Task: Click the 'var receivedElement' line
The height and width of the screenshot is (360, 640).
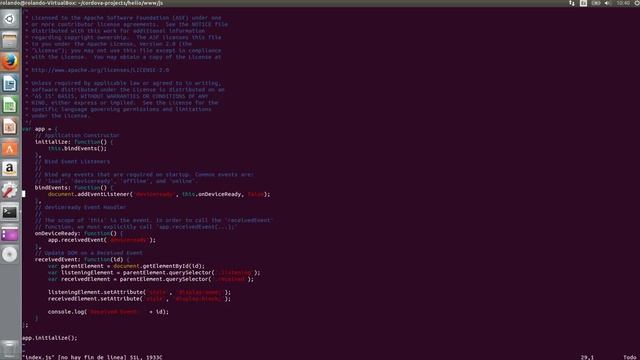Action: pyautogui.click(x=151, y=279)
